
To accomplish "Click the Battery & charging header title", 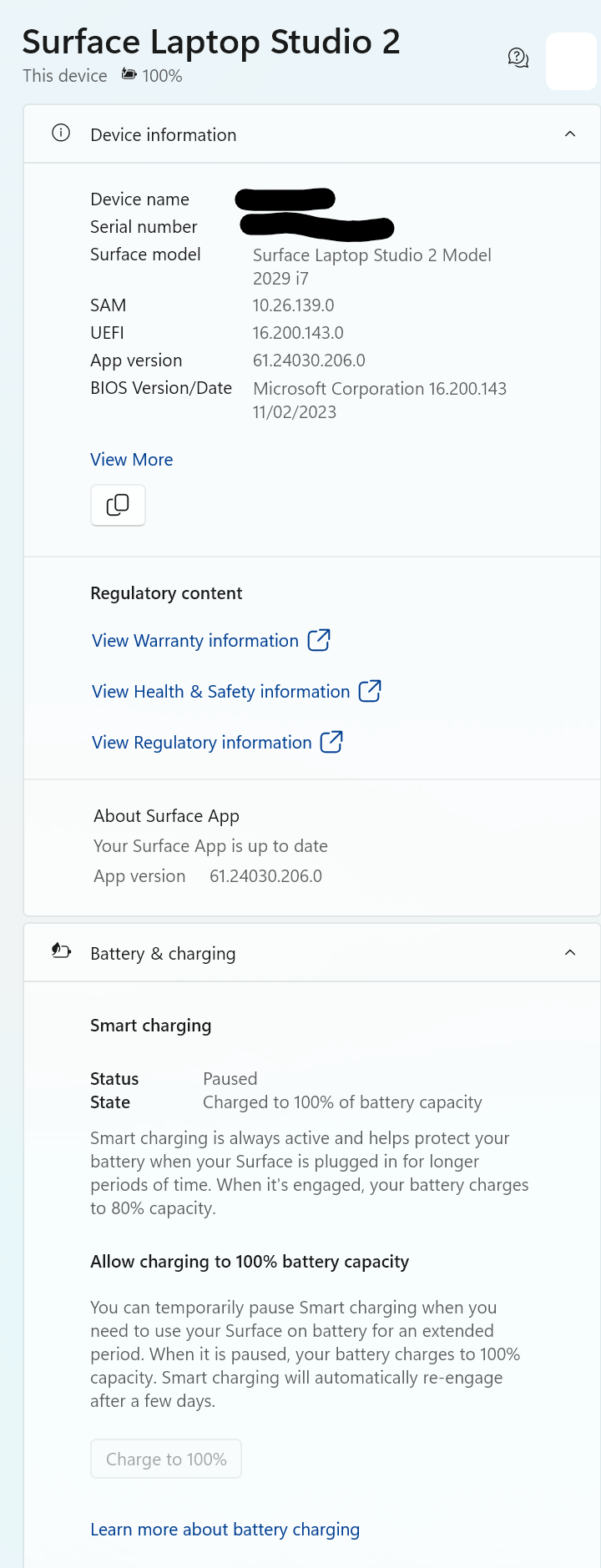I will (x=163, y=954).
